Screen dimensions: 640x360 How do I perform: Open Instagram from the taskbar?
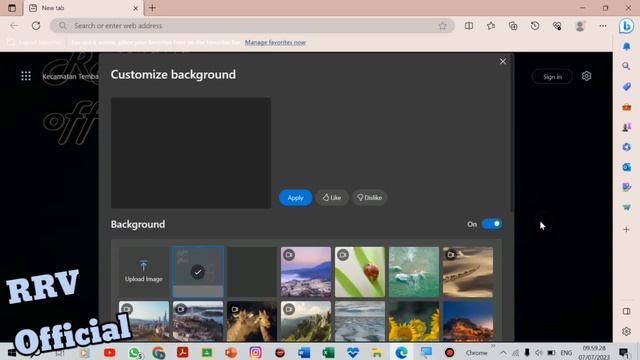point(256,352)
